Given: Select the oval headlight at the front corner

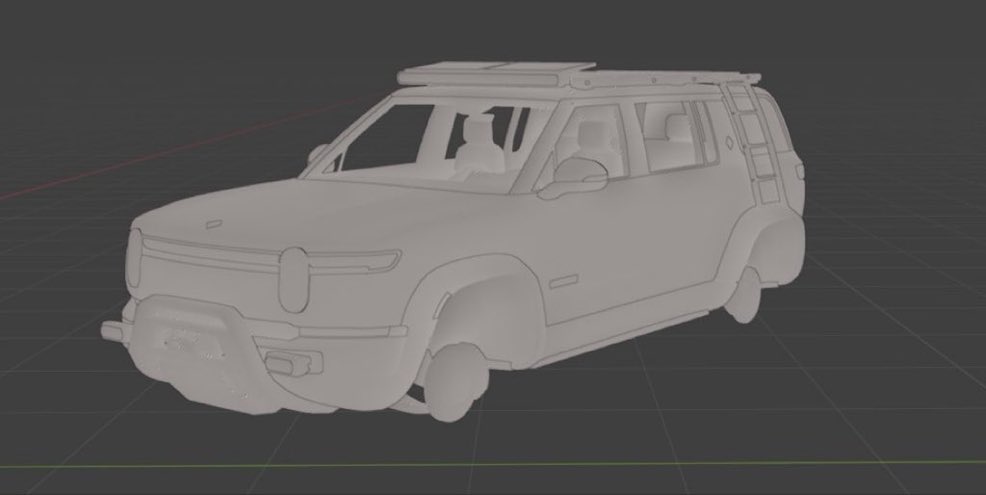Looking at the screenshot, I should point(294,280).
